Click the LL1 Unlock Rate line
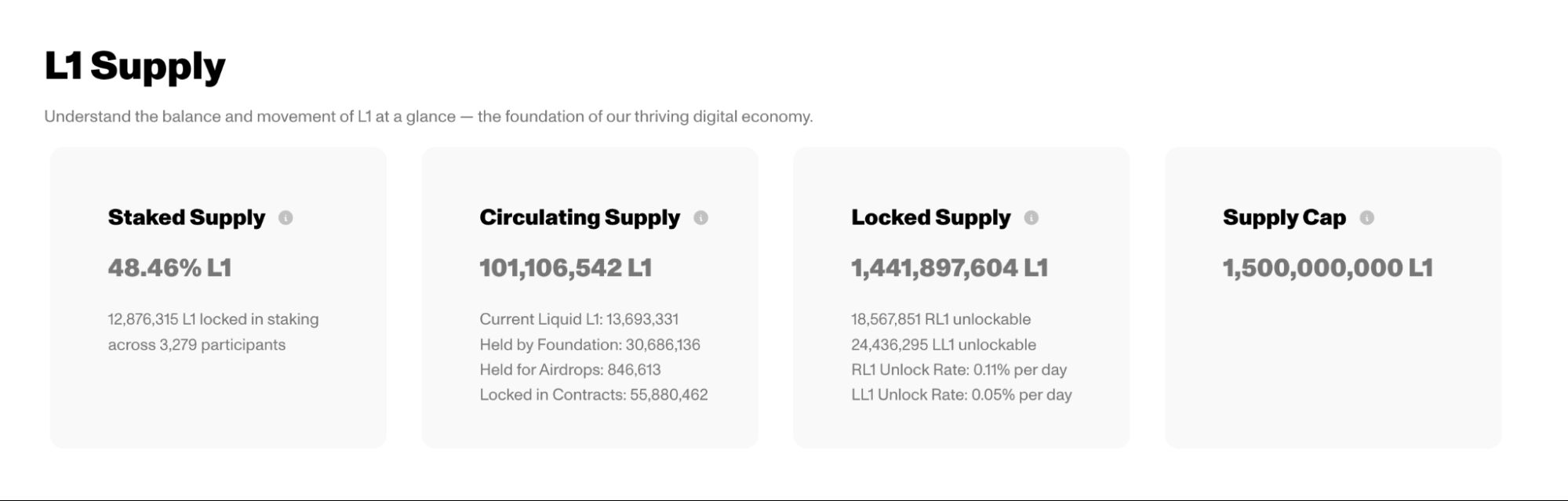Screen dimensions: 1568x501 [961, 394]
